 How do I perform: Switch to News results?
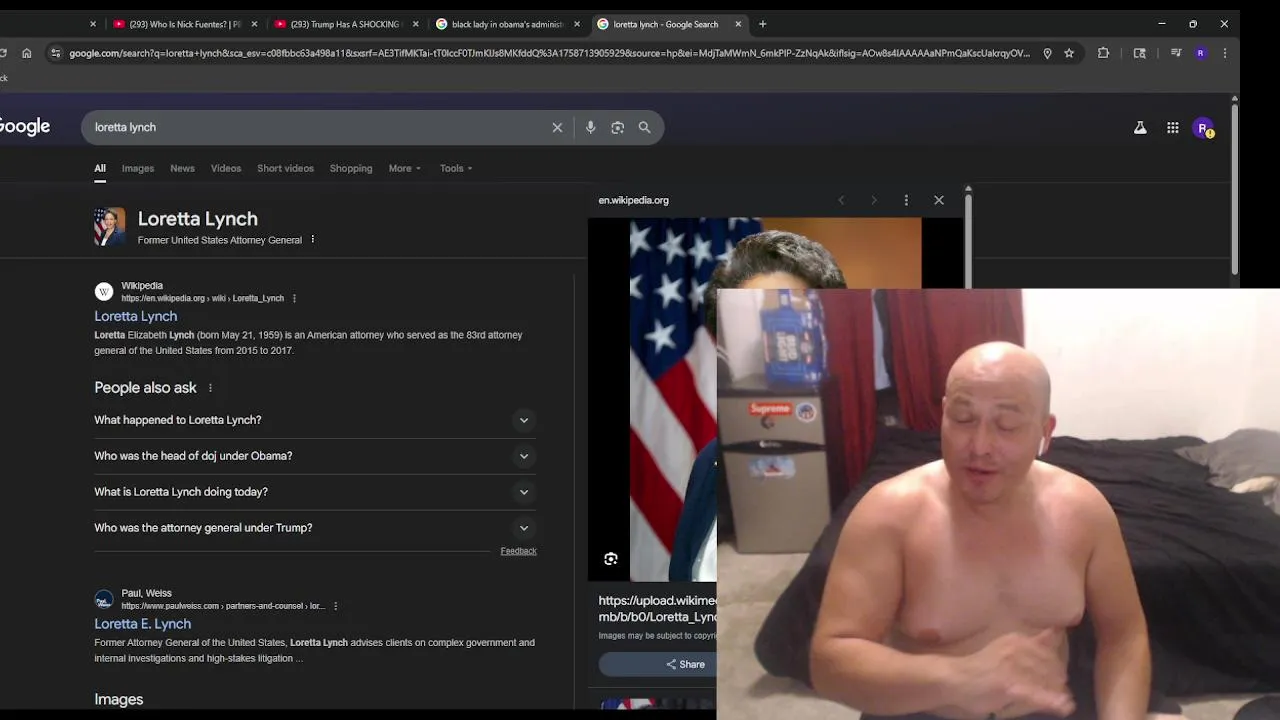182,168
